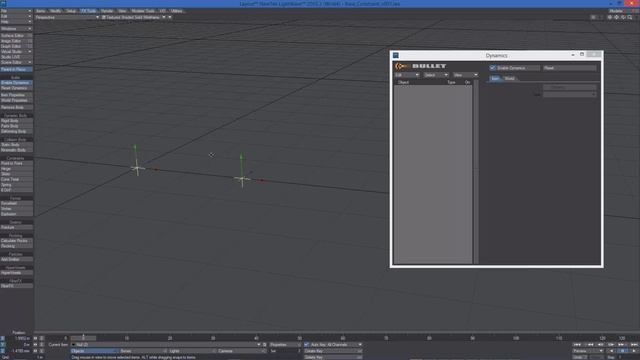This screenshot has height=360, width=640.
Task: Open the Perspective view type dropdown
Action: coord(67,18)
